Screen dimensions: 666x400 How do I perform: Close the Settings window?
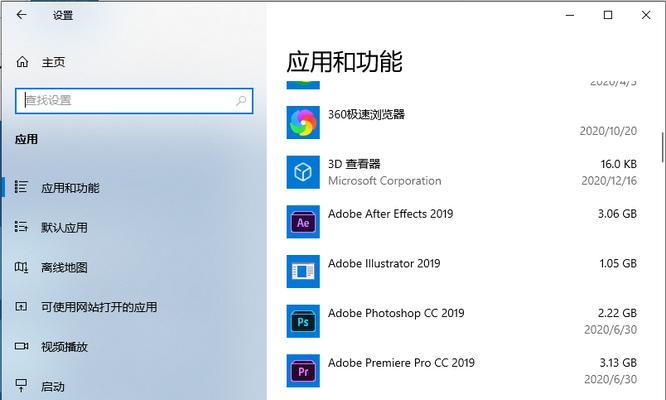point(646,15)
